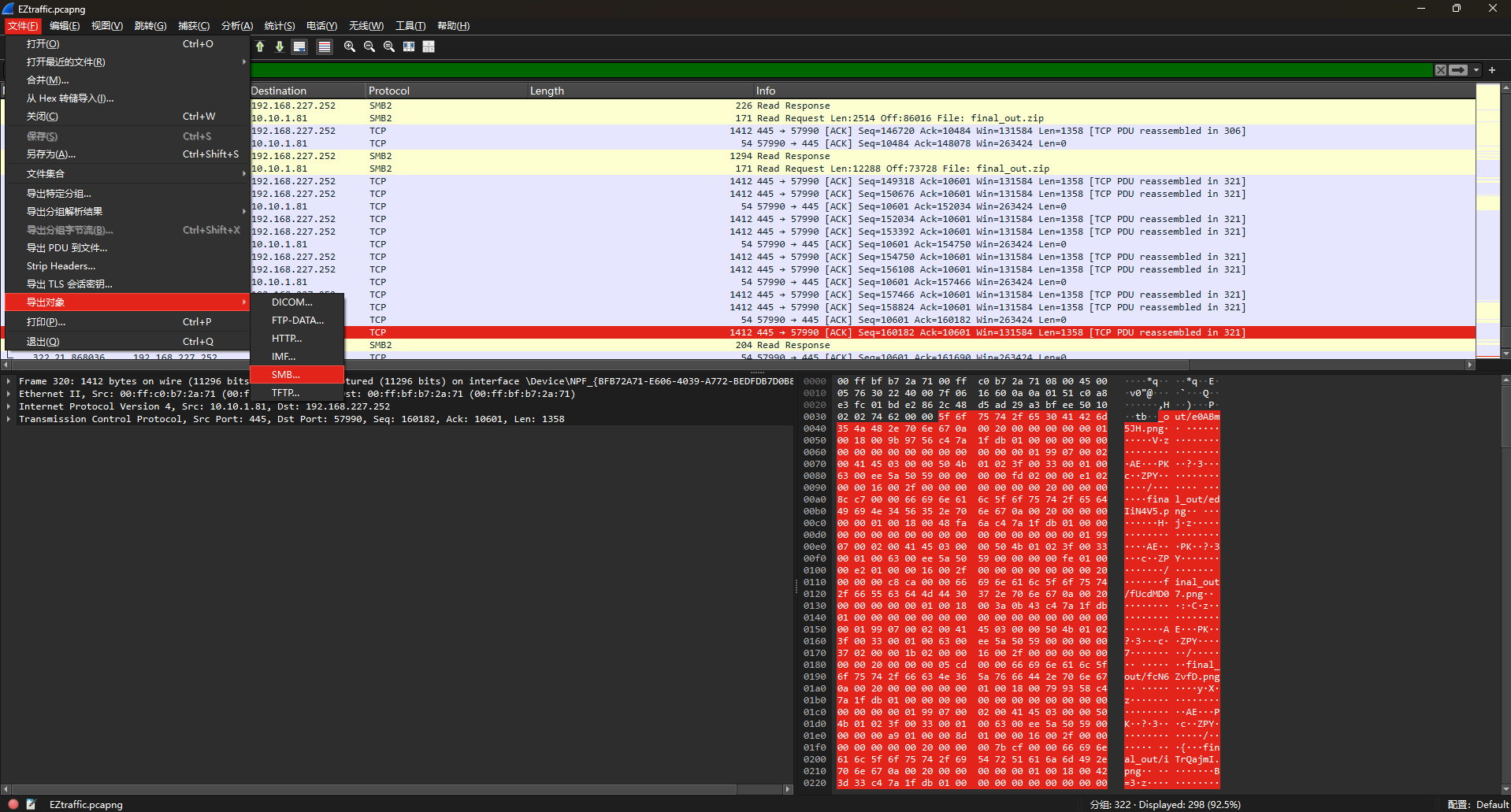Select SMB... export object option
Screen dimensions: 1511x812
pyautogui.click(x=297, y=375)
